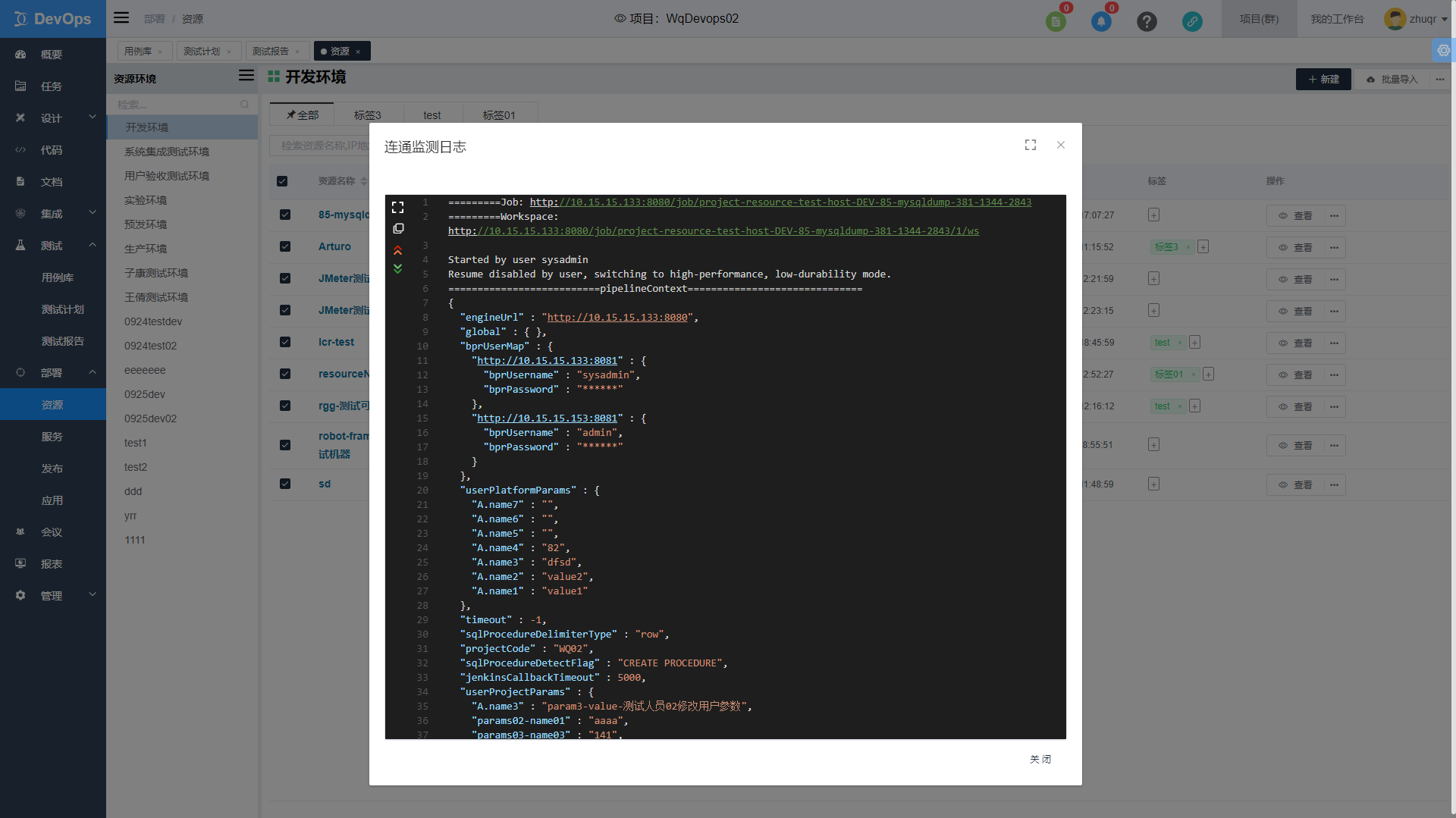Close the 连通监测日志 dialog with X
Image resolution: width=1456 pixels, height=818 pixels.
pyautogui.click(x=1061, y=145)
